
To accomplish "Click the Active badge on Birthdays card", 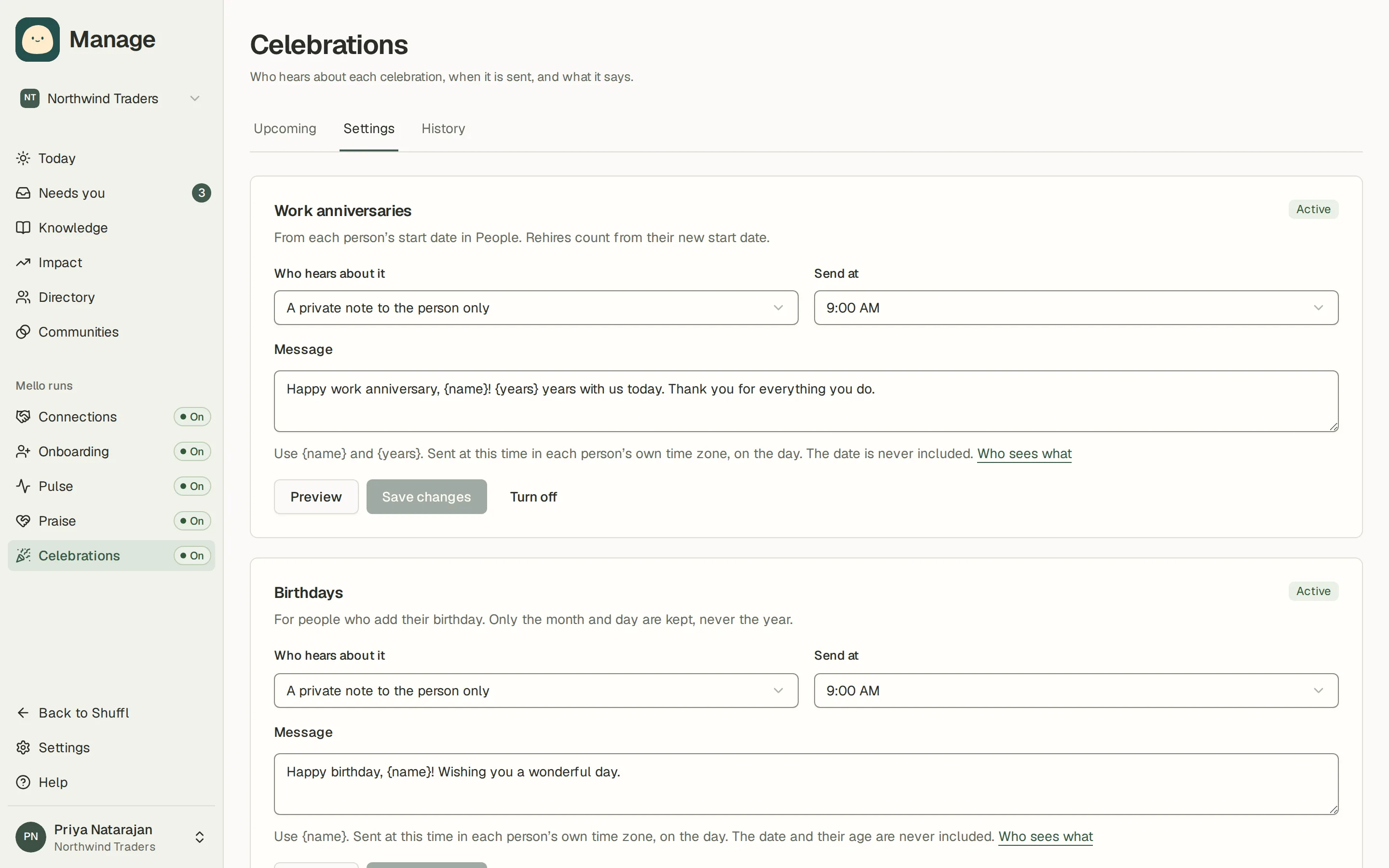I will tap(1313, 591).
